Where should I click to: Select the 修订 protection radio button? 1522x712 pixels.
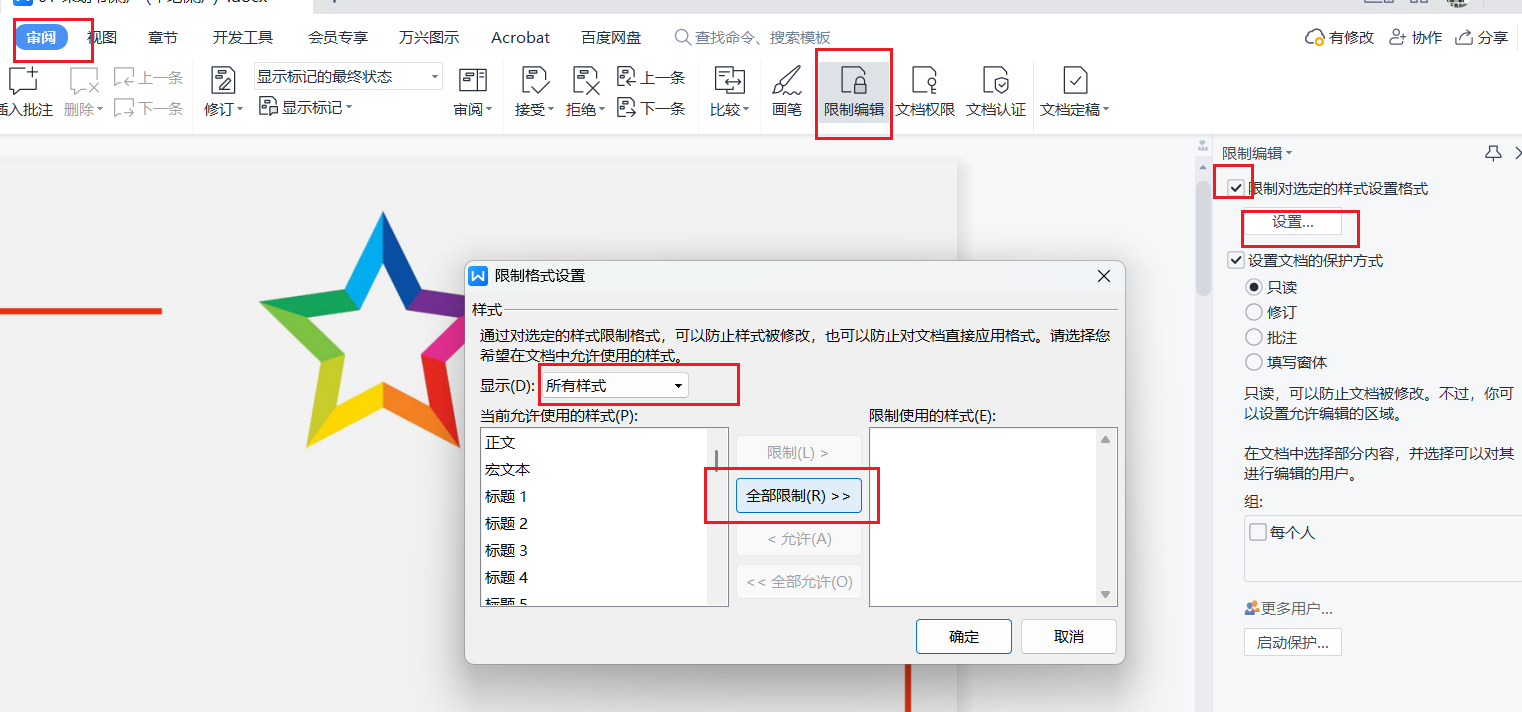(1255, 312)
